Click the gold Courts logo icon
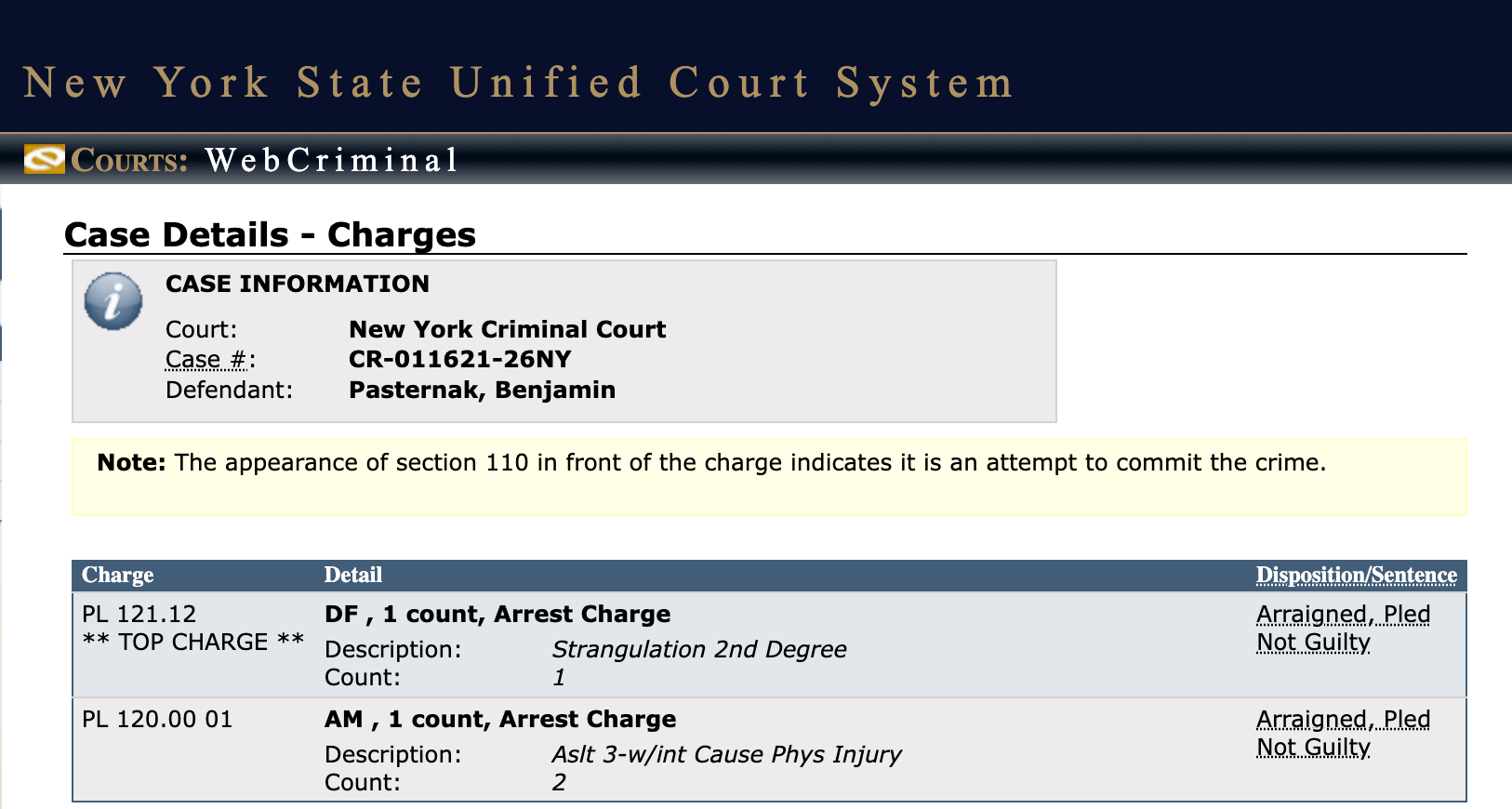The image size is (1512, 809). 44,160
